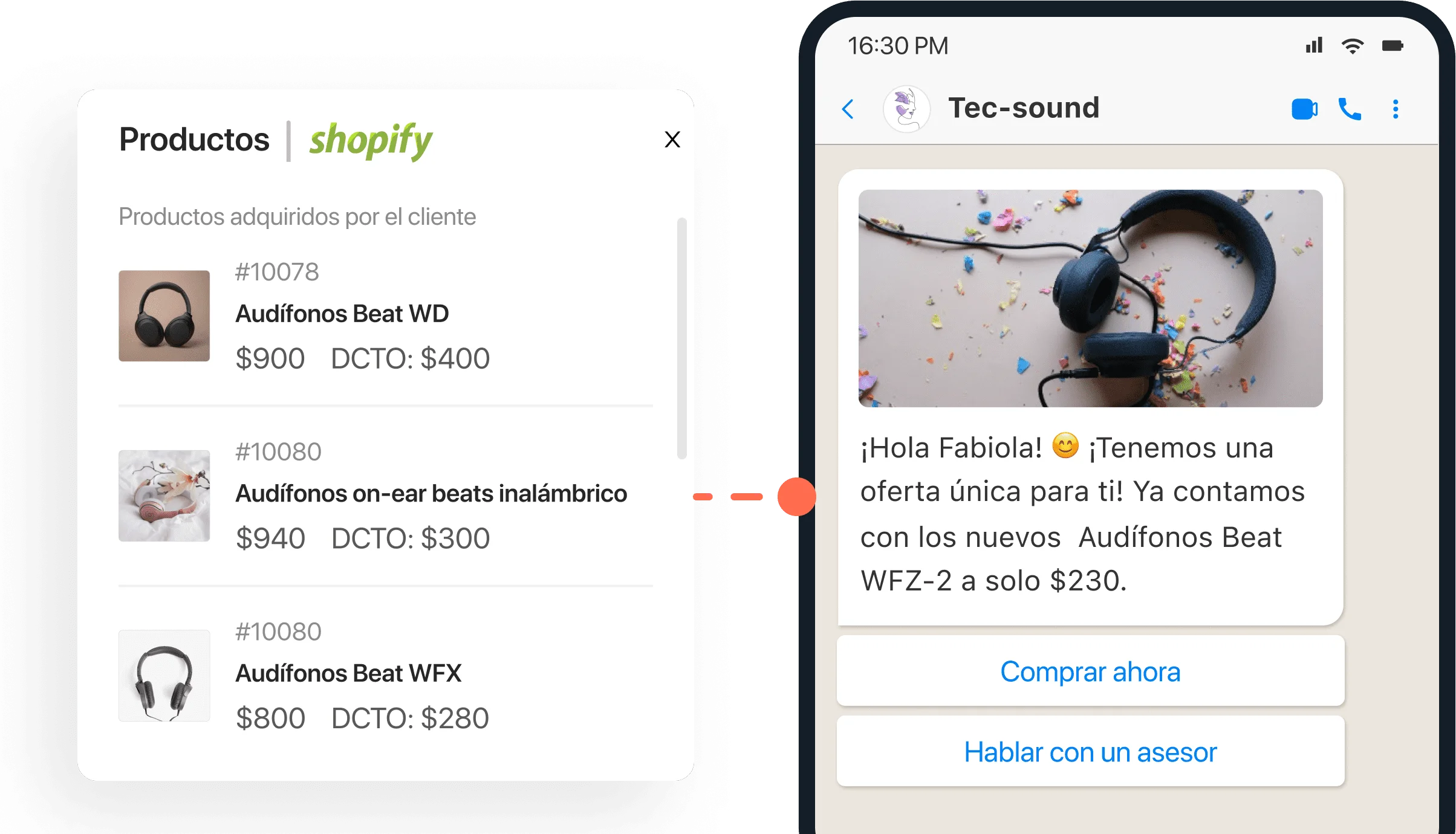Tap the cellular signal bars icon
1456x834 pixels.
(x=1314, y=45)
